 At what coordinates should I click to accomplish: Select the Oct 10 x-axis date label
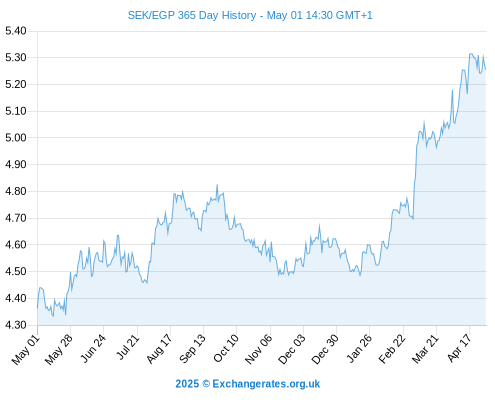coord(226,348)
